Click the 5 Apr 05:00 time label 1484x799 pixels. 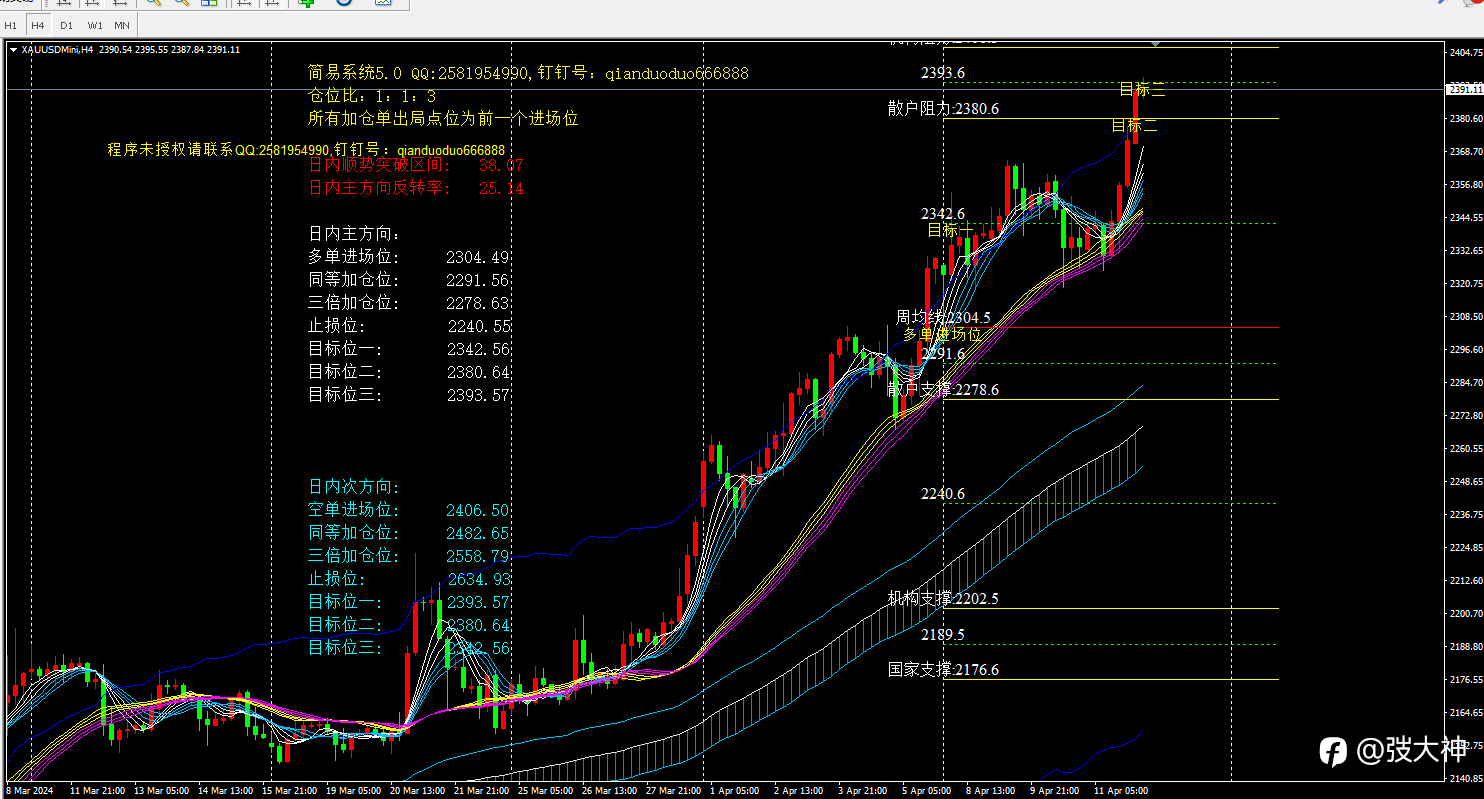pos(927,790)
